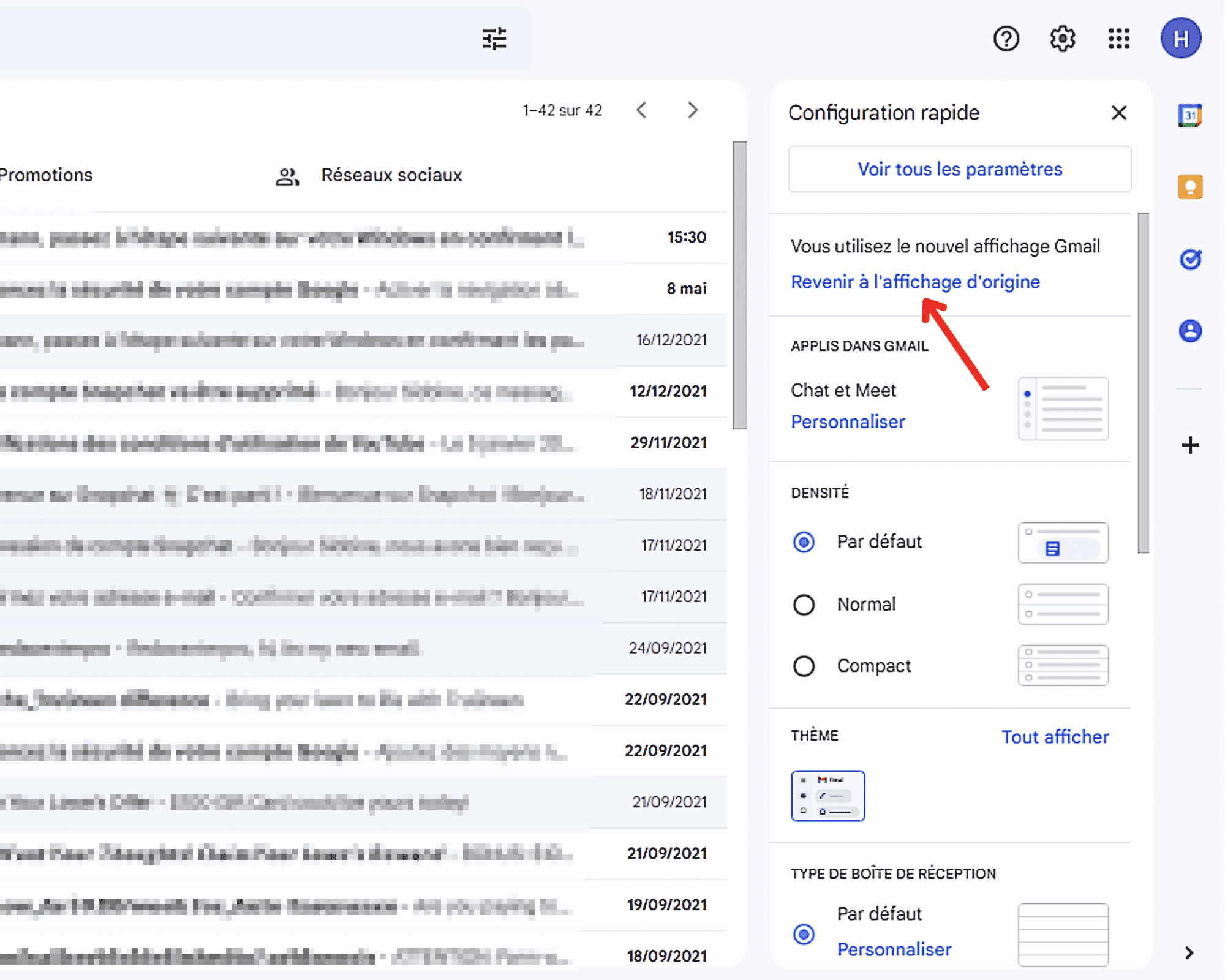Click Tout afficher next to Thème

[x=1055, y=737]
